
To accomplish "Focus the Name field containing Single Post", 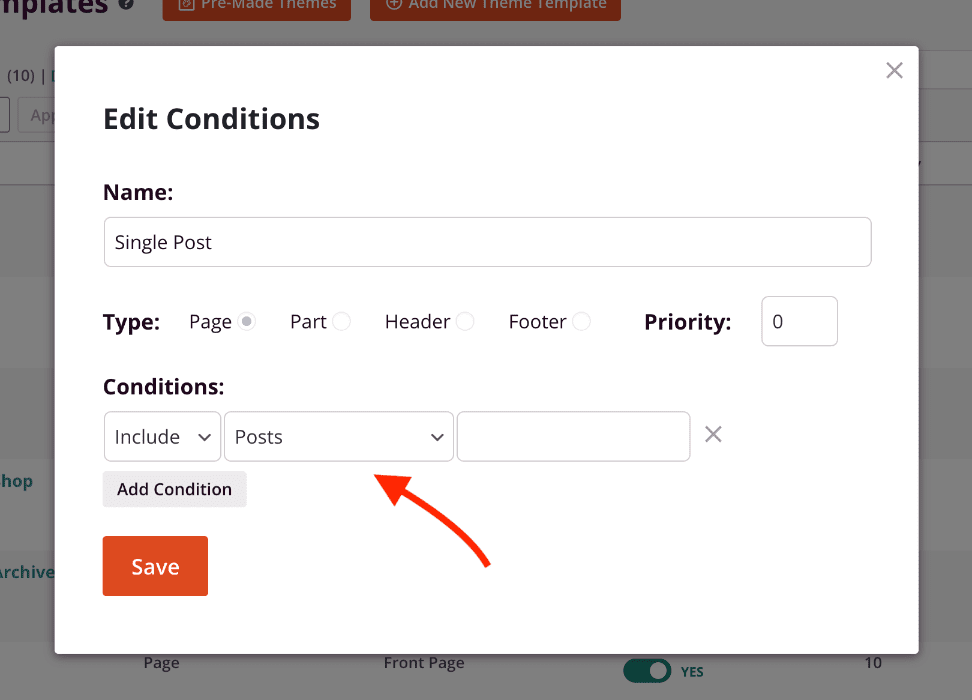I will point(487,242).
